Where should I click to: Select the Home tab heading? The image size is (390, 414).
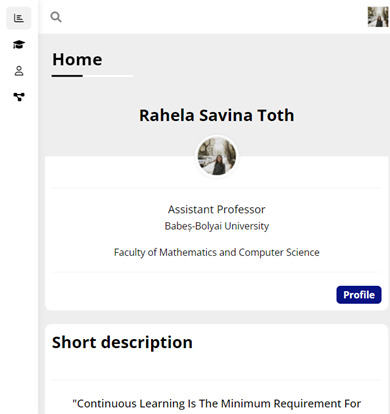click(77, 60)
